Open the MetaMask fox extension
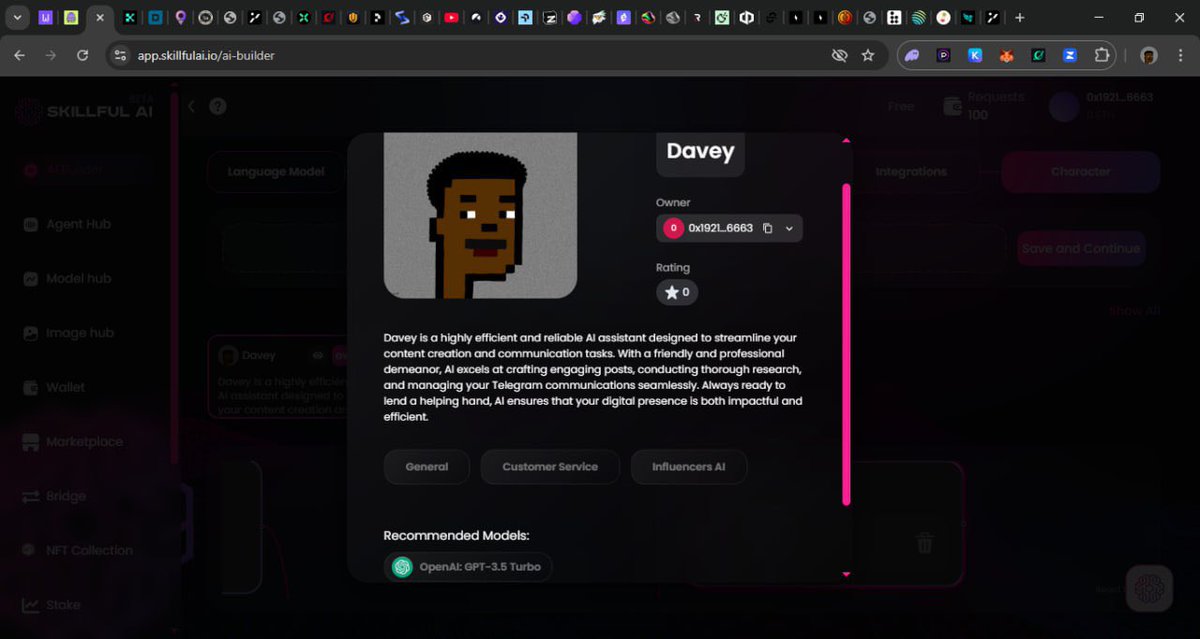This screenshot has width=1200, height=639. click(1006, 56)
